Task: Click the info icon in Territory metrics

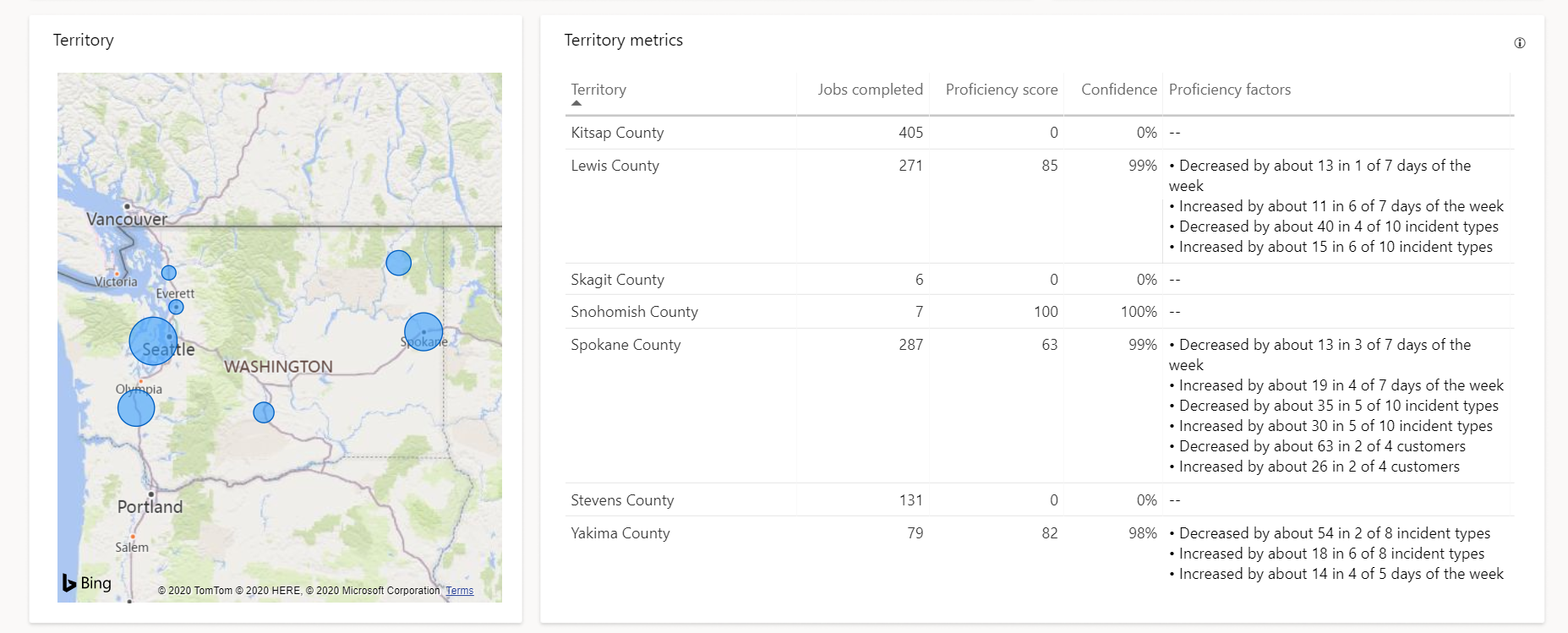Action: tap(1519, 43)
